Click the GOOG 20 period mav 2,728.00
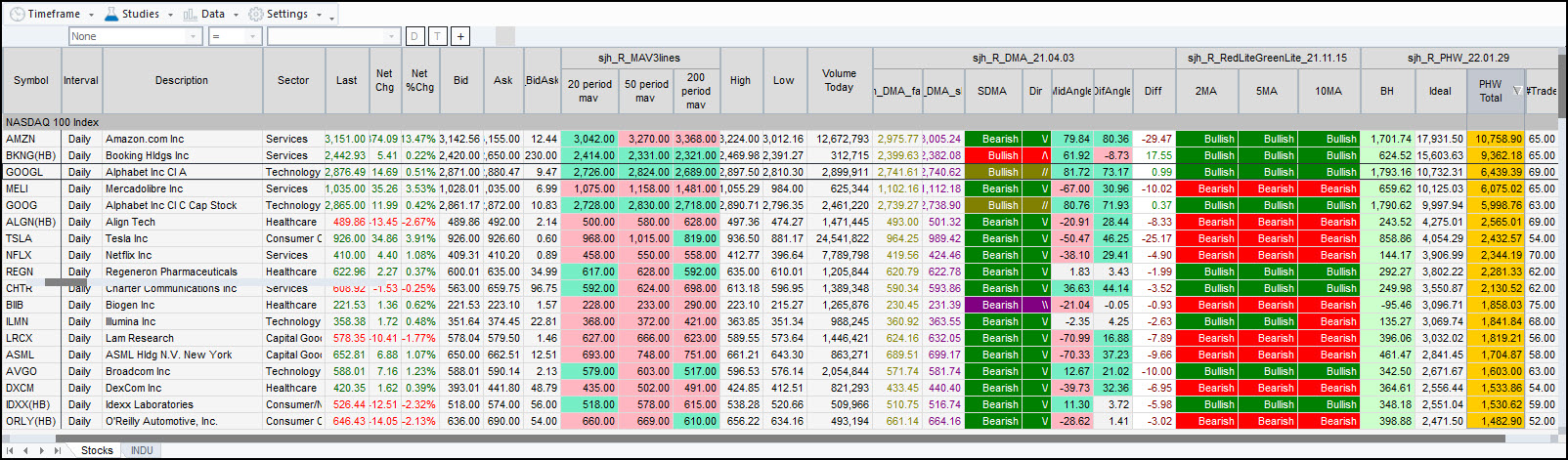Screen dimensions: 1568x460 coord(589,205)
